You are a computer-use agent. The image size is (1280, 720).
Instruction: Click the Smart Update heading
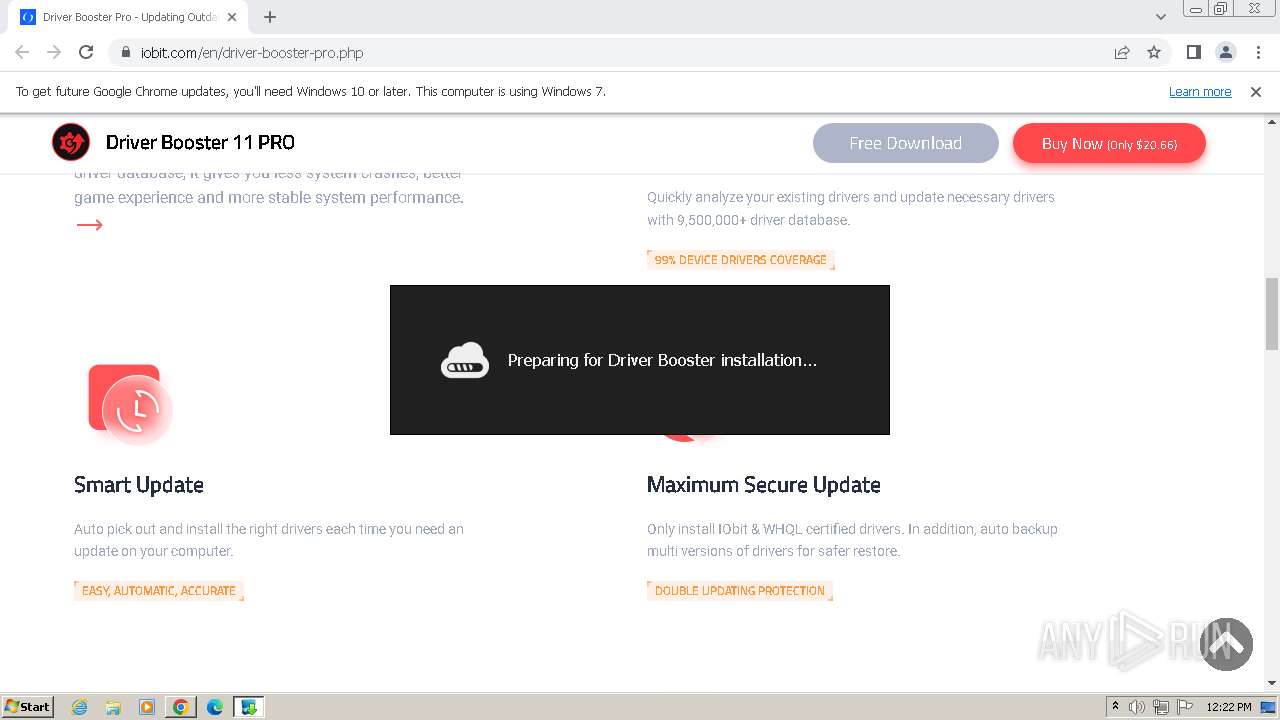pyautogui.click(x=139, y=485)
